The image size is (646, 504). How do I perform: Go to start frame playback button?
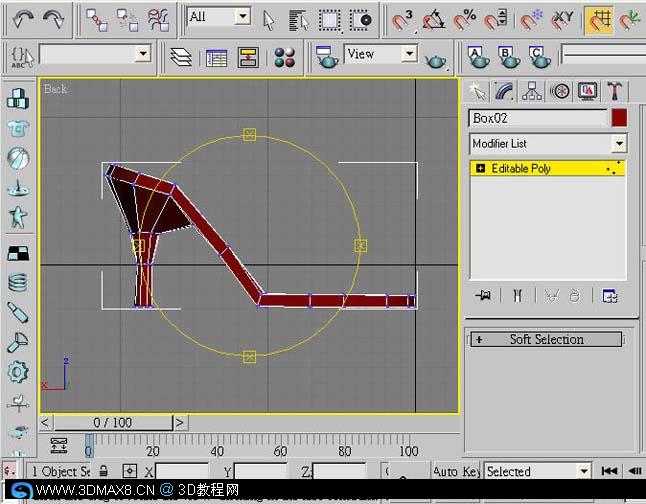tap(609, 471)
